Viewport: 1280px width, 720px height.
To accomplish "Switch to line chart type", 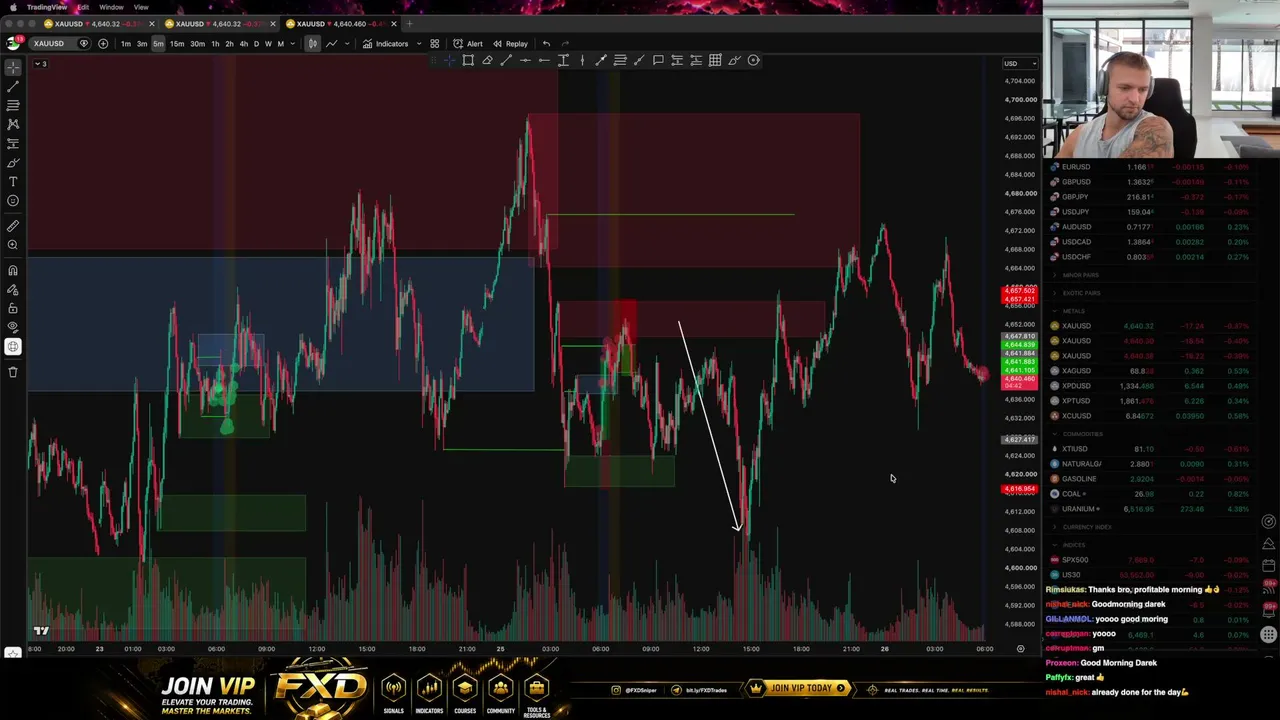I will point(331,44).
